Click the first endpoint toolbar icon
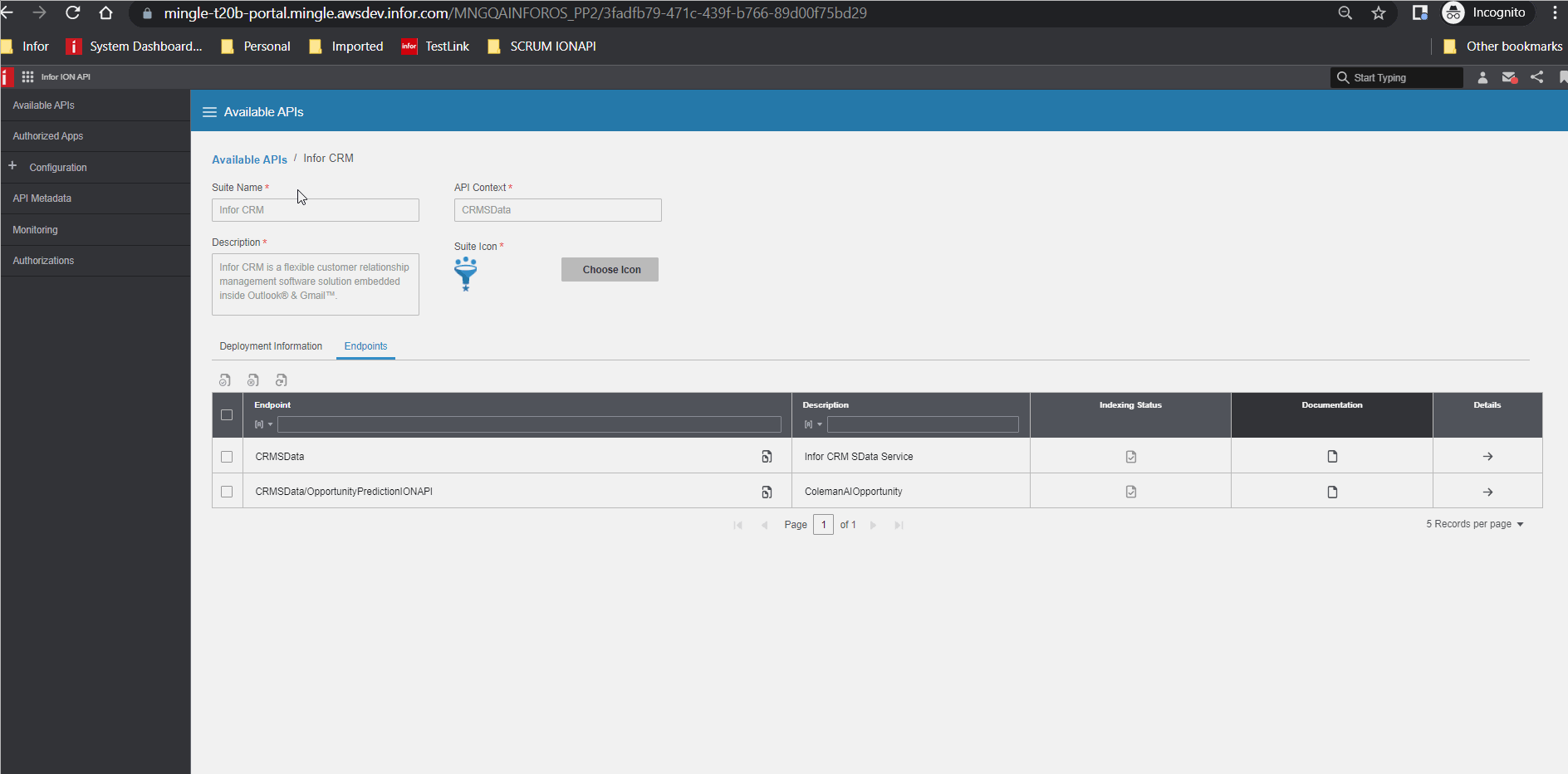 pyautogui.click(x=225, y=380)
